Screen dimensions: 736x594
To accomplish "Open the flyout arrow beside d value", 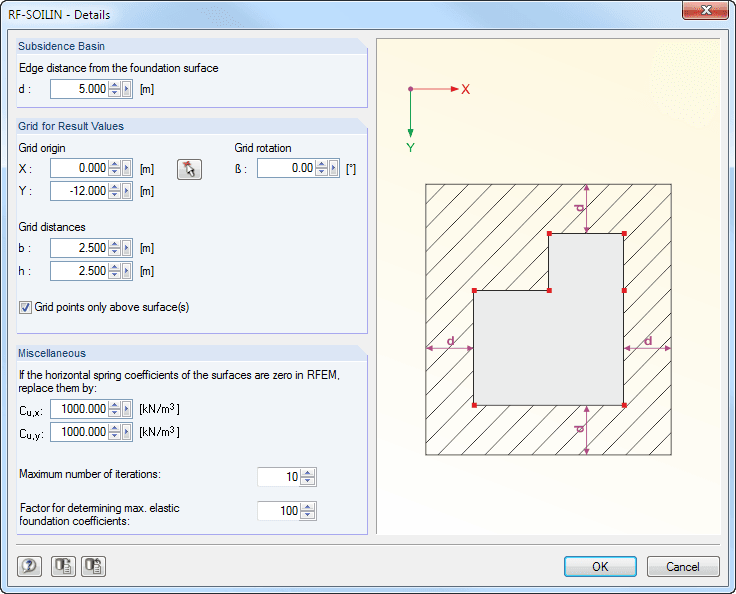I will click(x=127, y=89).
